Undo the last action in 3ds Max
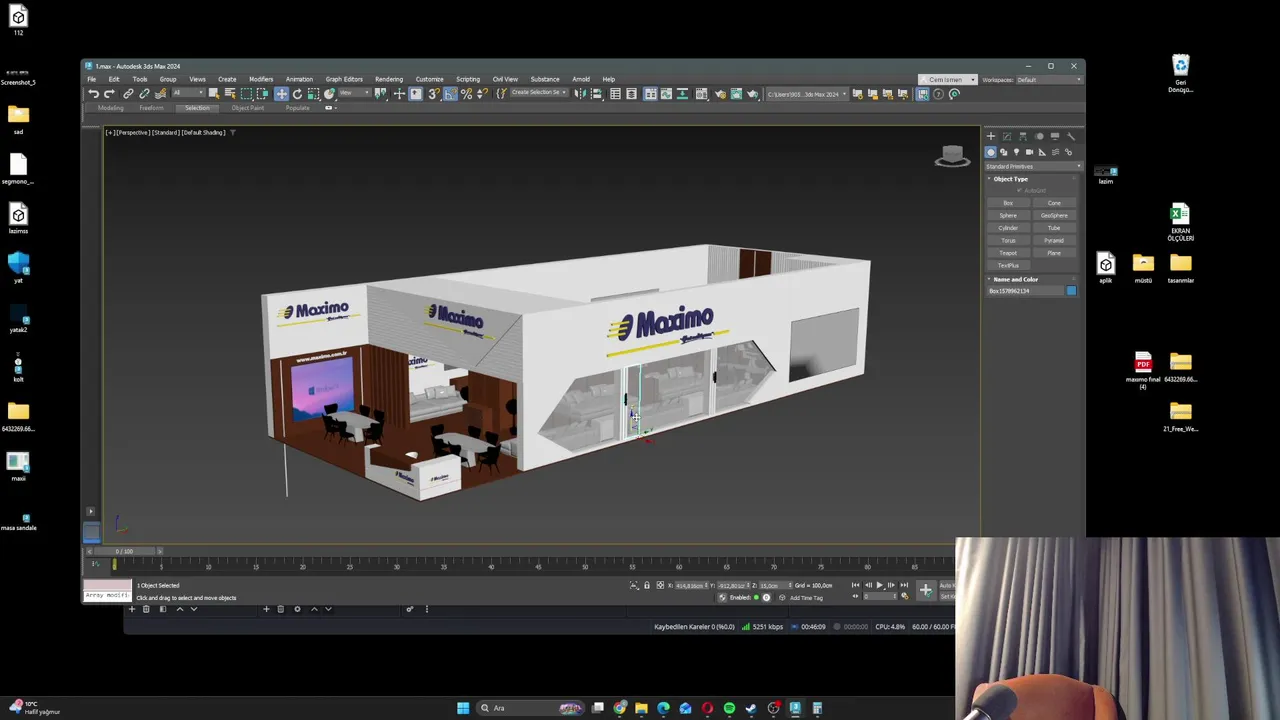 [x=93, y=94]
